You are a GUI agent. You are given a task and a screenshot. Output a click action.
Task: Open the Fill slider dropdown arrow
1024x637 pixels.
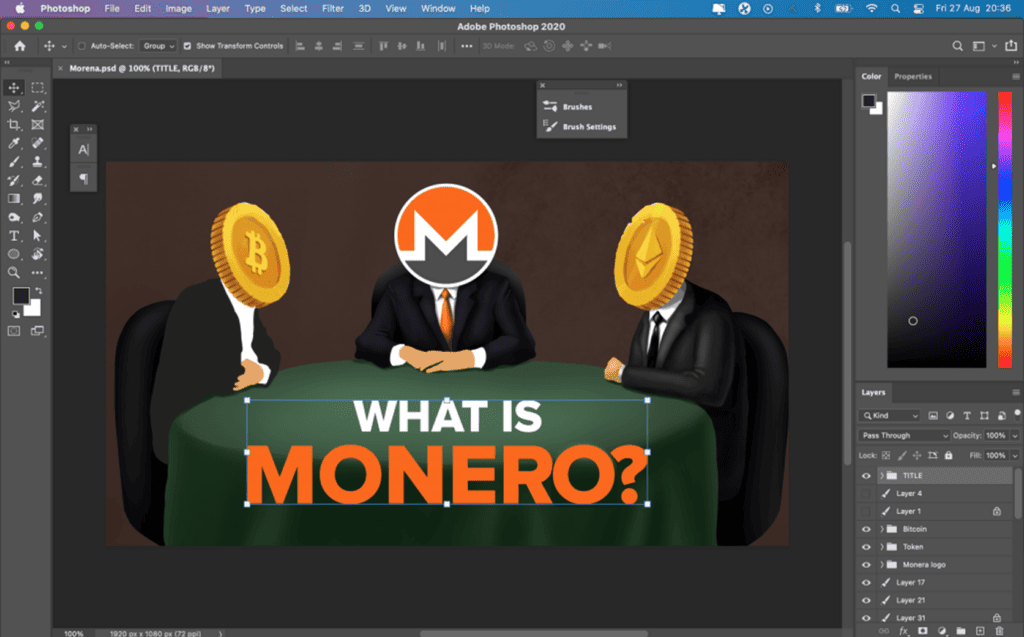tap(1015, 455)
